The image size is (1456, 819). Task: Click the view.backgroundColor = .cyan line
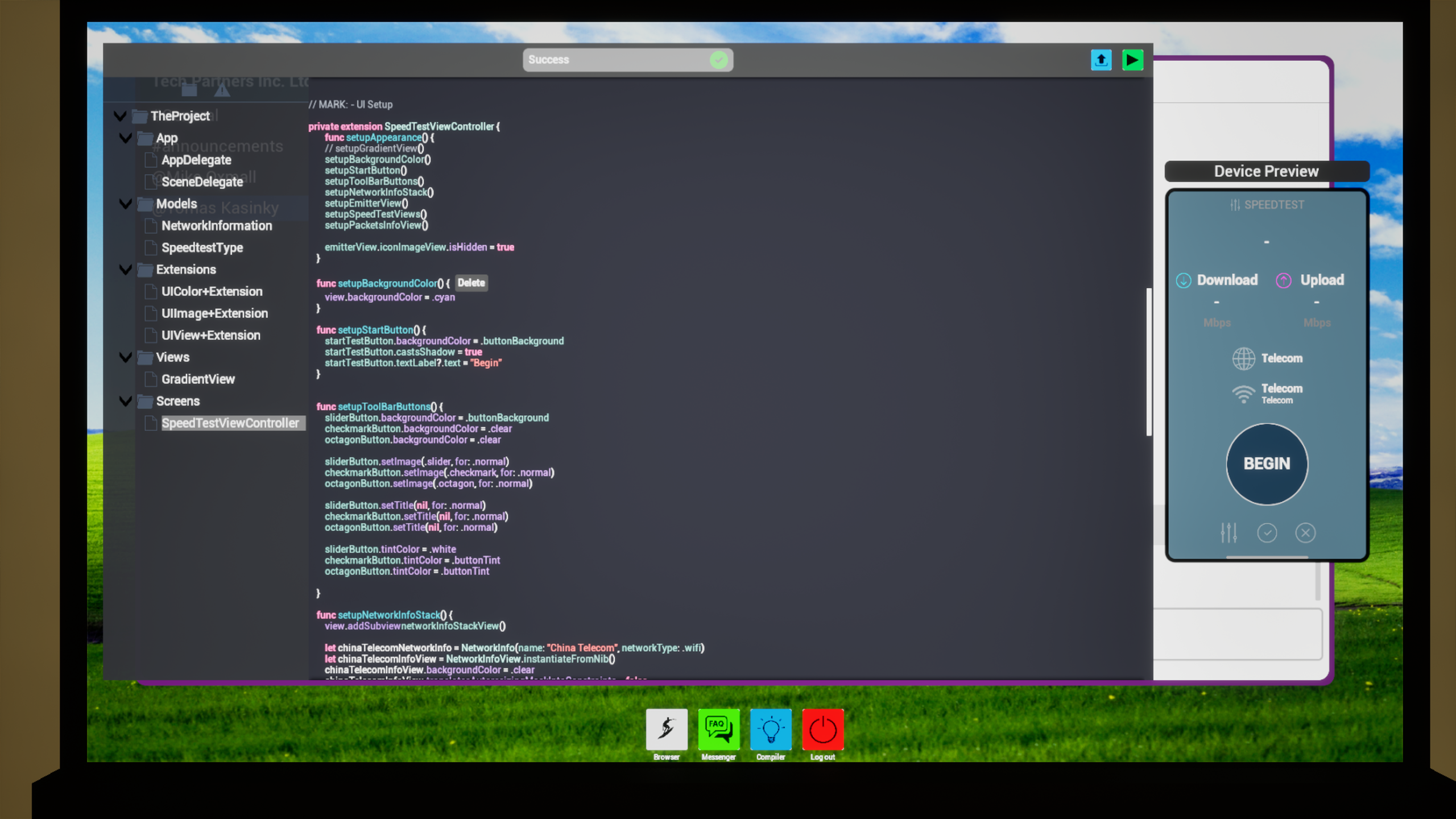tap(390, 297)
